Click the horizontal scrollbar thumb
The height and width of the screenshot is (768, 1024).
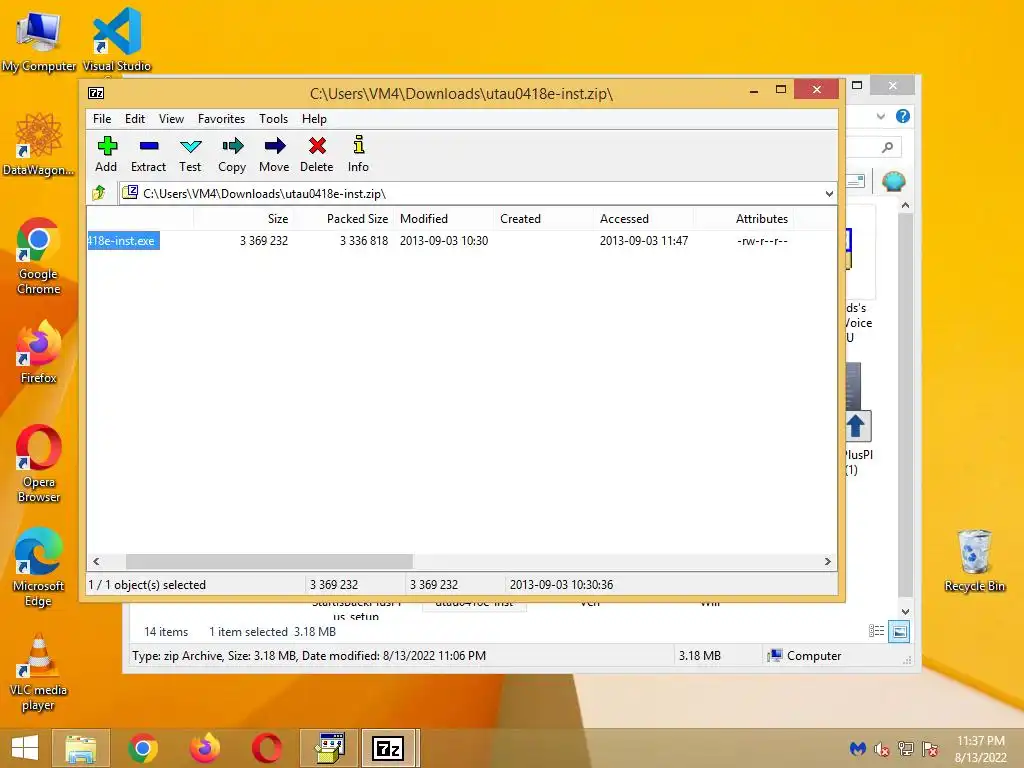pyautogui.click(x=269, y=562)
